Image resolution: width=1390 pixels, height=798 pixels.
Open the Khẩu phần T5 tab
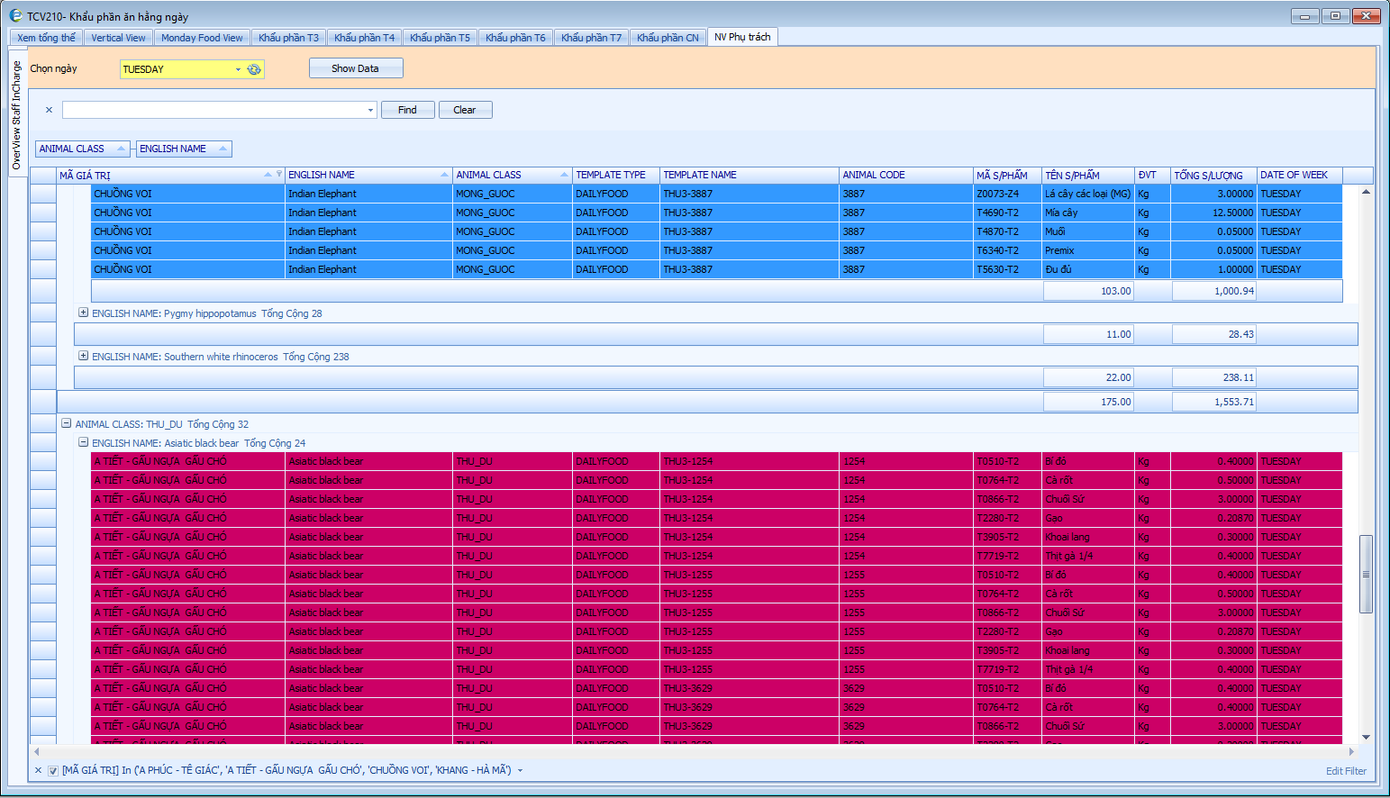439,38
